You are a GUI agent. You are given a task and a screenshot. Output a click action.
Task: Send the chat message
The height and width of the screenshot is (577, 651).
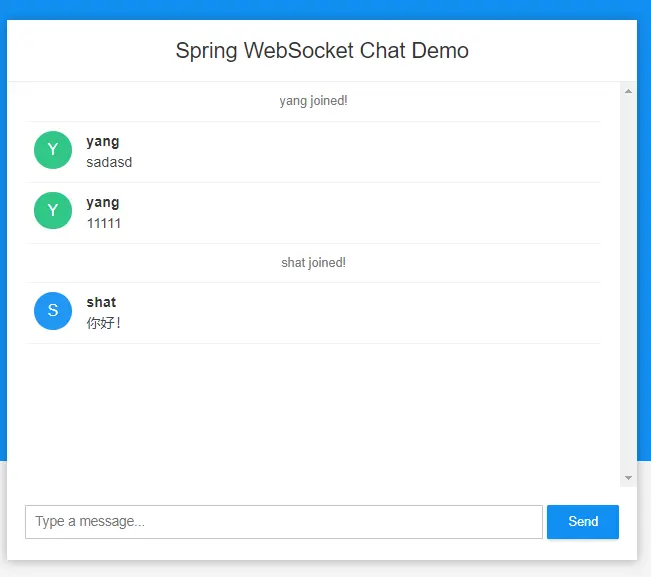[582, 522]
